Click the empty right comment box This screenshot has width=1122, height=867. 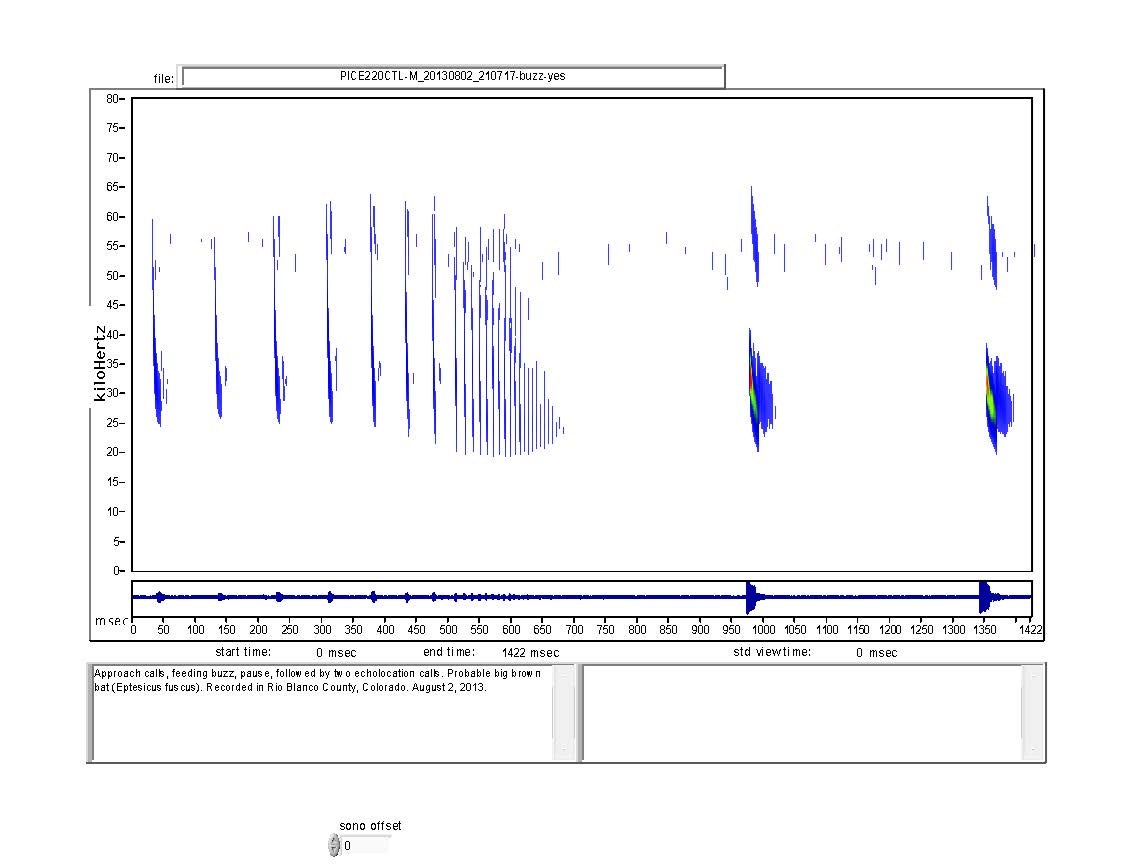(x=802, y=712)
